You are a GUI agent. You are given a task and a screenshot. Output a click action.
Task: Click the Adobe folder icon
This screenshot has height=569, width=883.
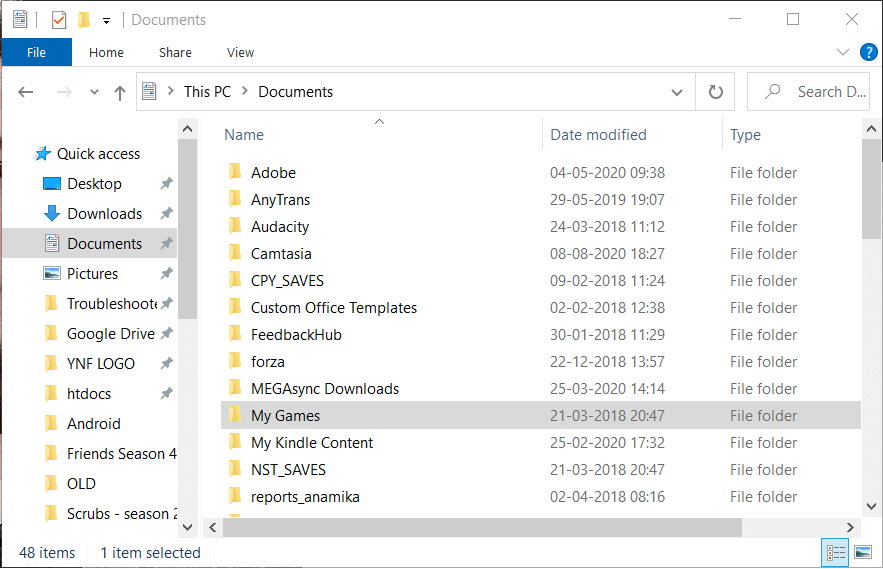click(x=235, y=172)
